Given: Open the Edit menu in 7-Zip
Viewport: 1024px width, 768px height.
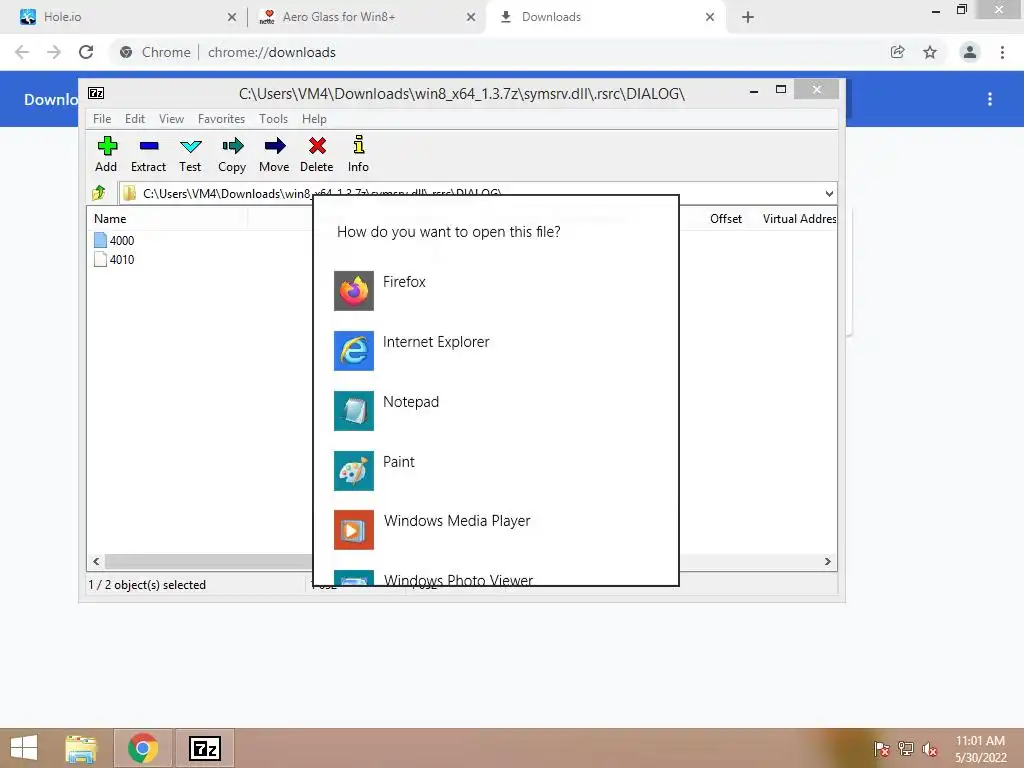Looking at the screenshot, I should (x=135, y=119).
